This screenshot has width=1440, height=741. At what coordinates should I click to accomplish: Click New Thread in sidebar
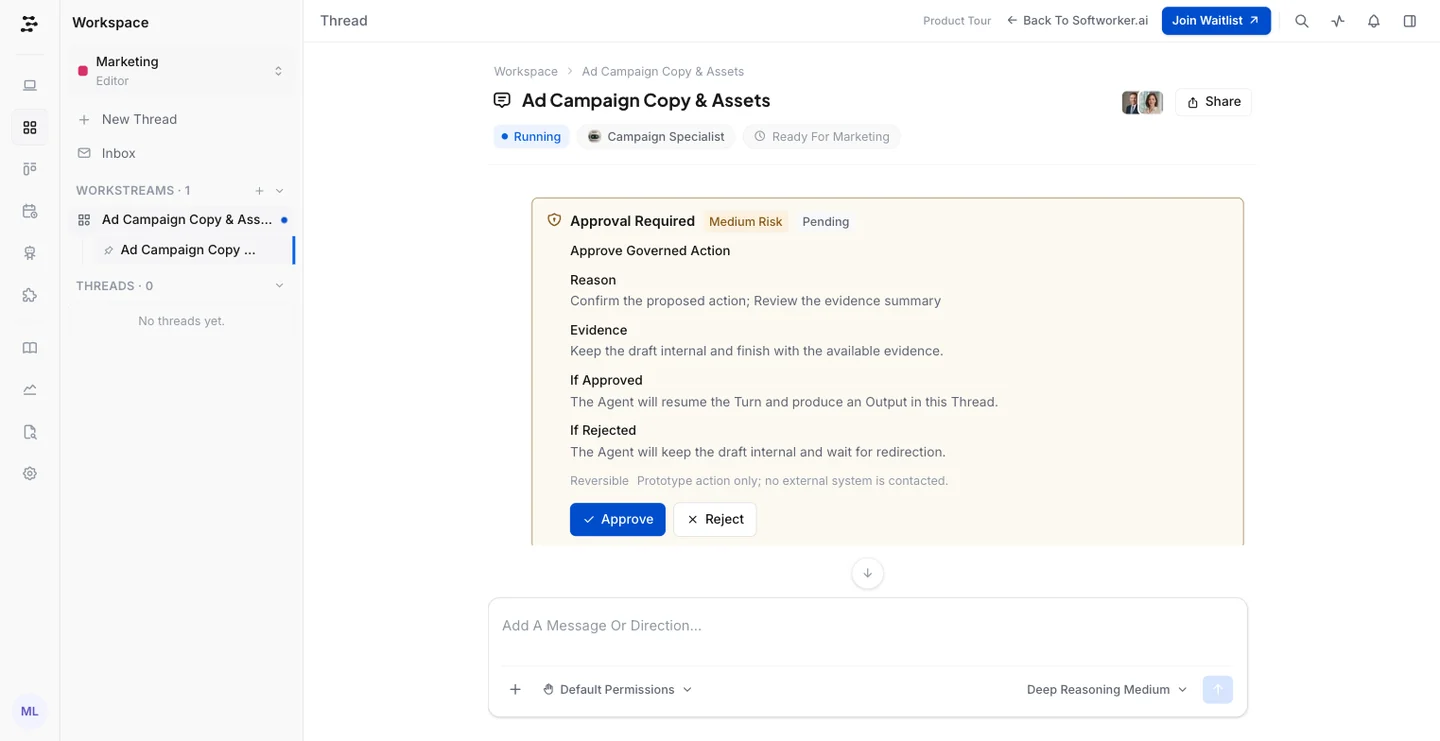[181, 119]
